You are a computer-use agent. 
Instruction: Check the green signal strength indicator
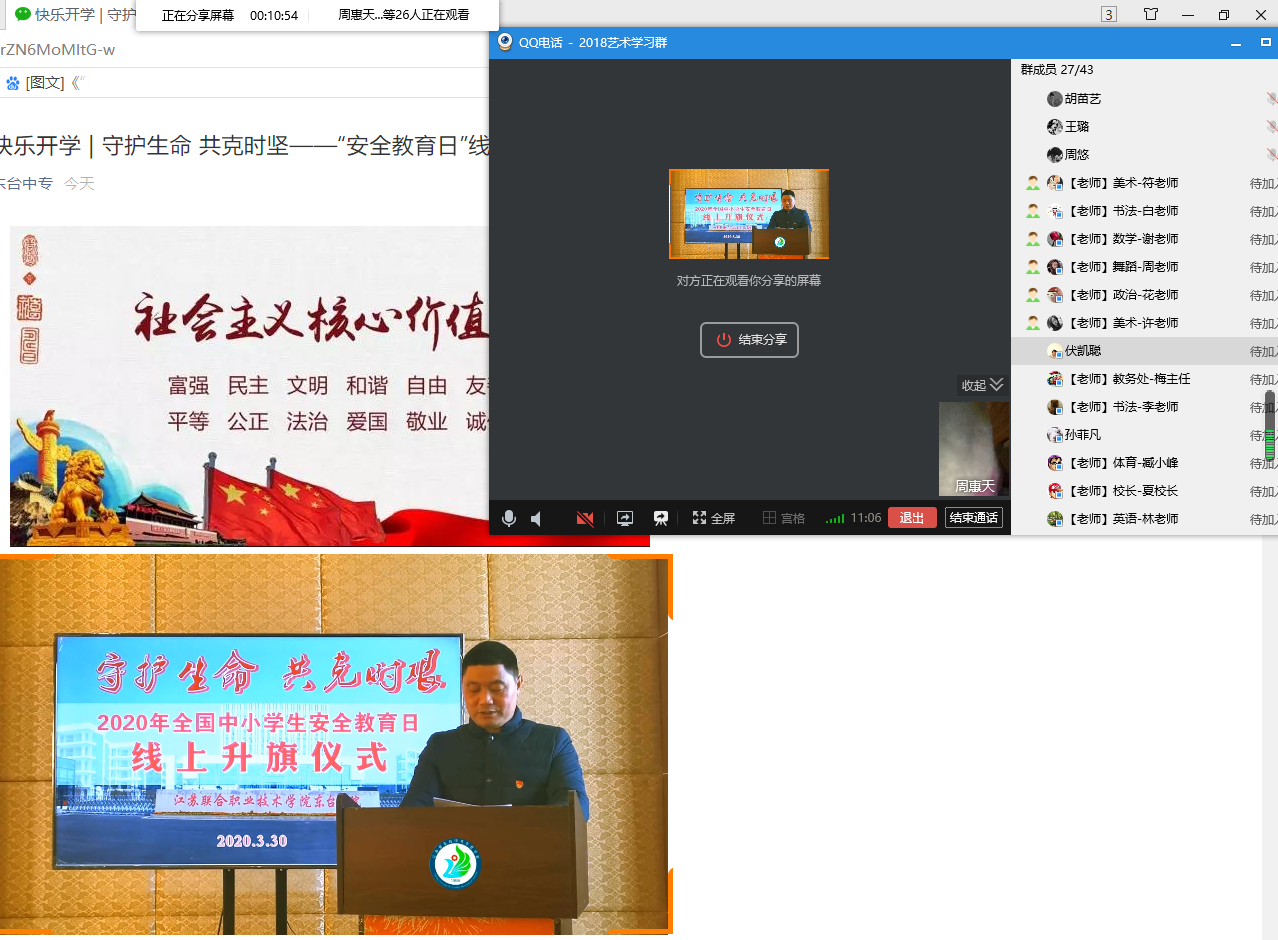click(835, 519)
